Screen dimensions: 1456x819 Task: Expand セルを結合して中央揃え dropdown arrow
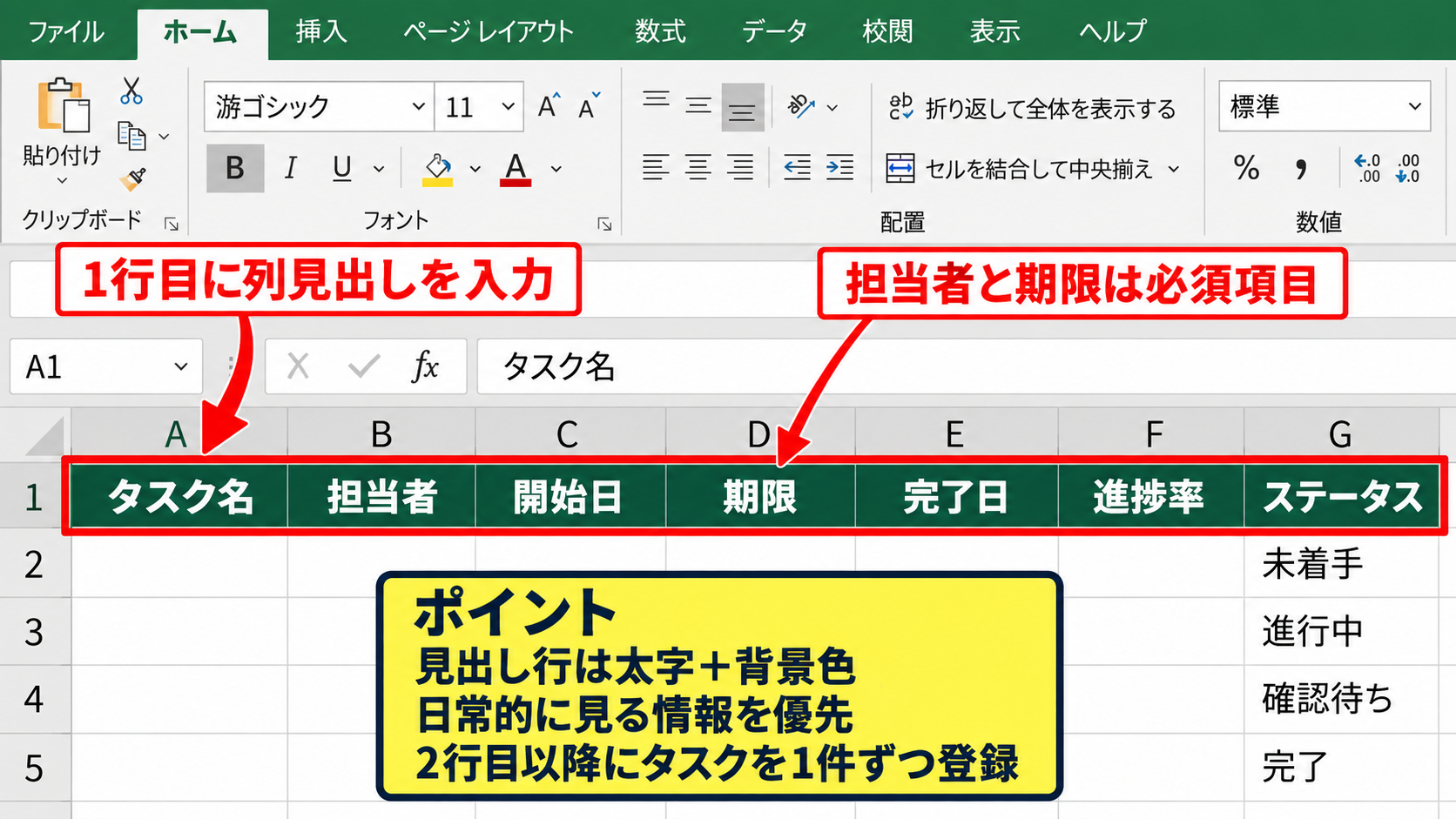(1174, 169)
